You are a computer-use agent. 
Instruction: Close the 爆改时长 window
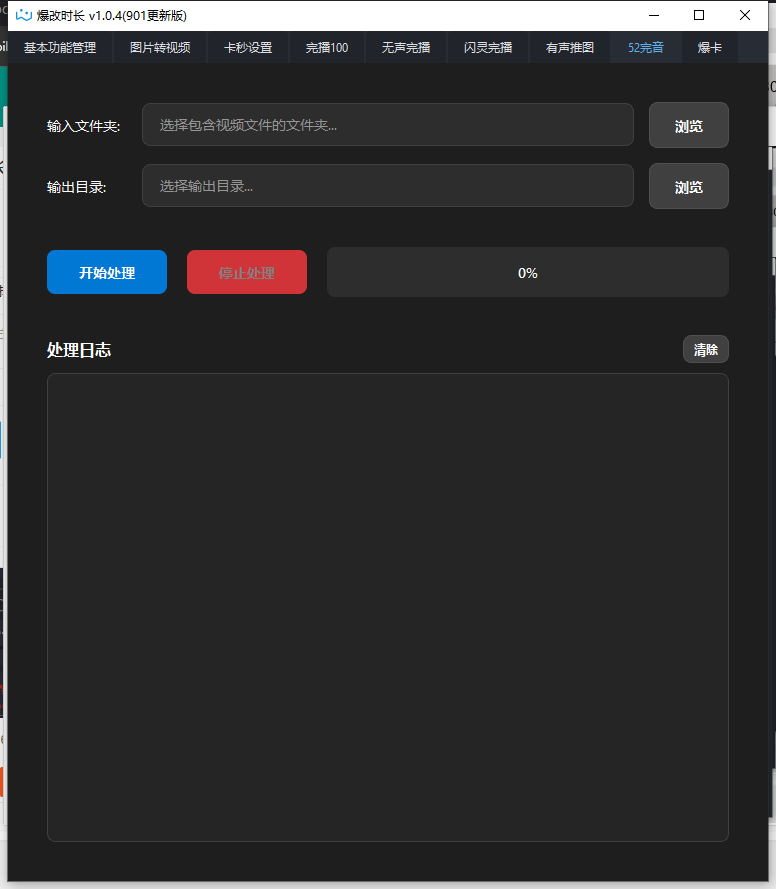[745, 15]
